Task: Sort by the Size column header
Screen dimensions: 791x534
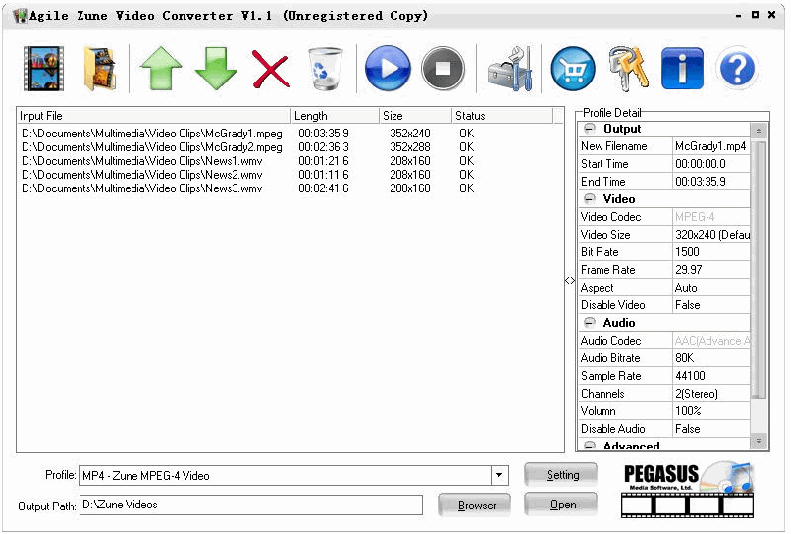Action: (x=415, y=116)
